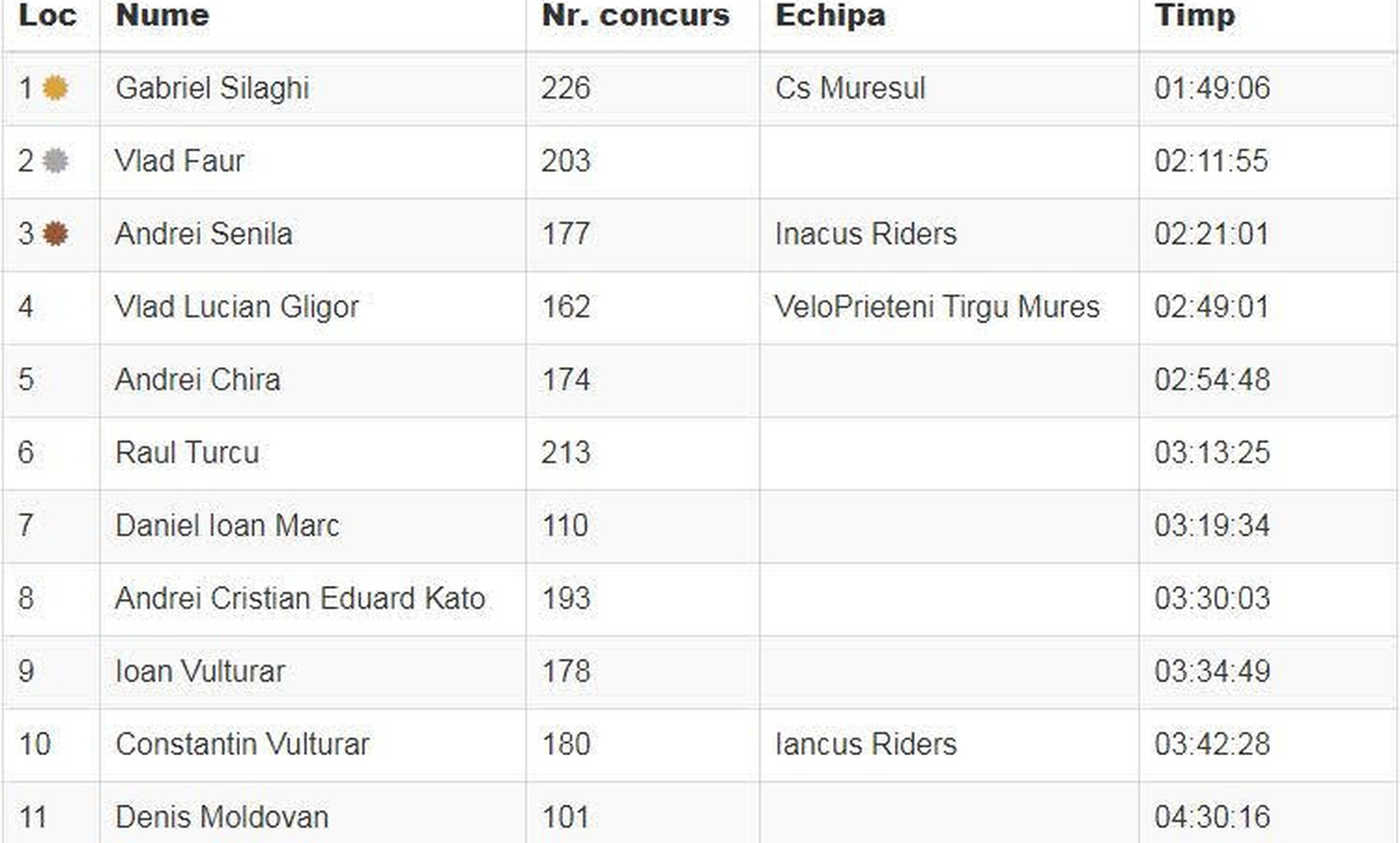
Task: Click the silver medal icon beside second place
Action: (x=55, y=161)
